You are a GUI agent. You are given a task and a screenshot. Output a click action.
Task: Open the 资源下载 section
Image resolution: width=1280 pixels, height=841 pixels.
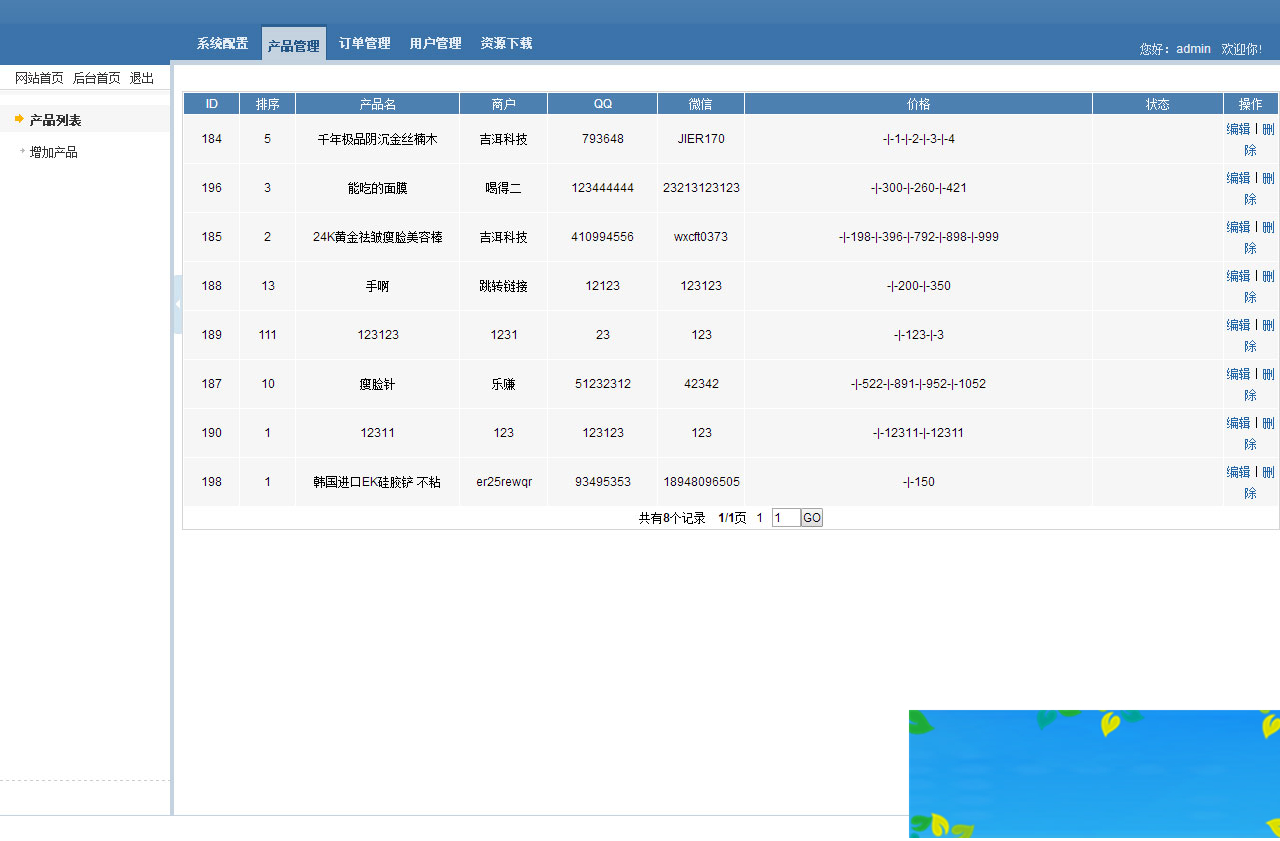(506, 43)
